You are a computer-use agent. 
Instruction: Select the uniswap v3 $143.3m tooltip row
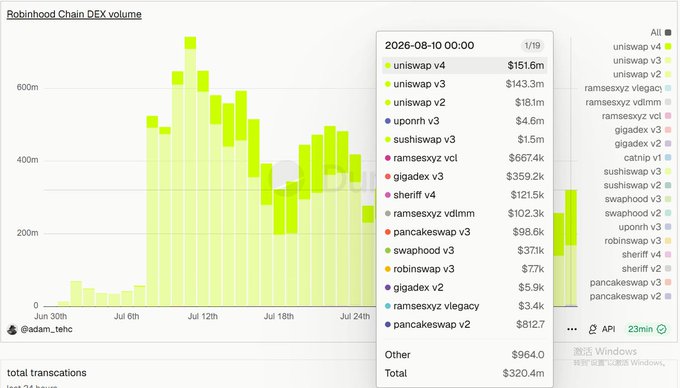point(464,84)
